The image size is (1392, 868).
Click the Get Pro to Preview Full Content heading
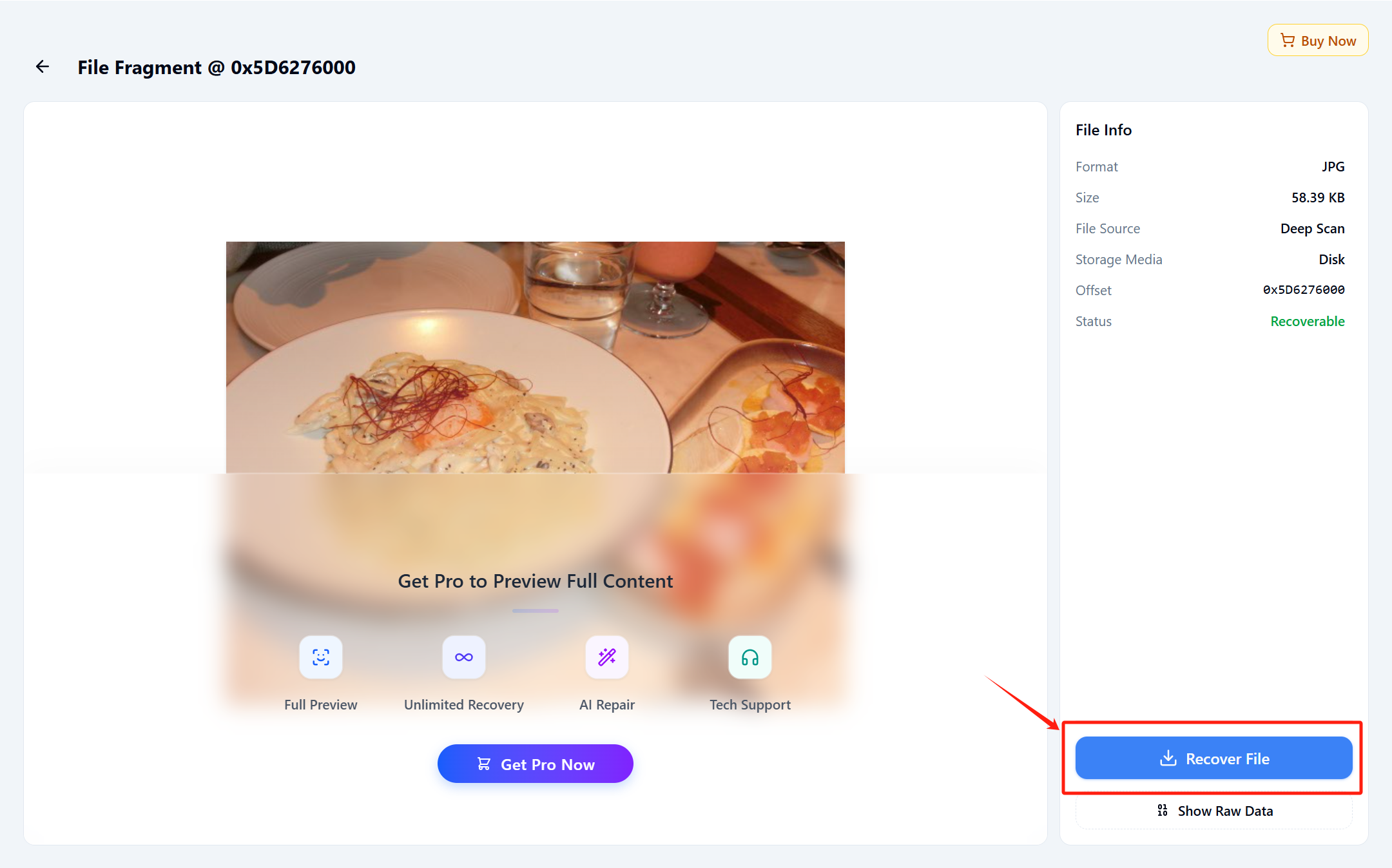[535, 581]
